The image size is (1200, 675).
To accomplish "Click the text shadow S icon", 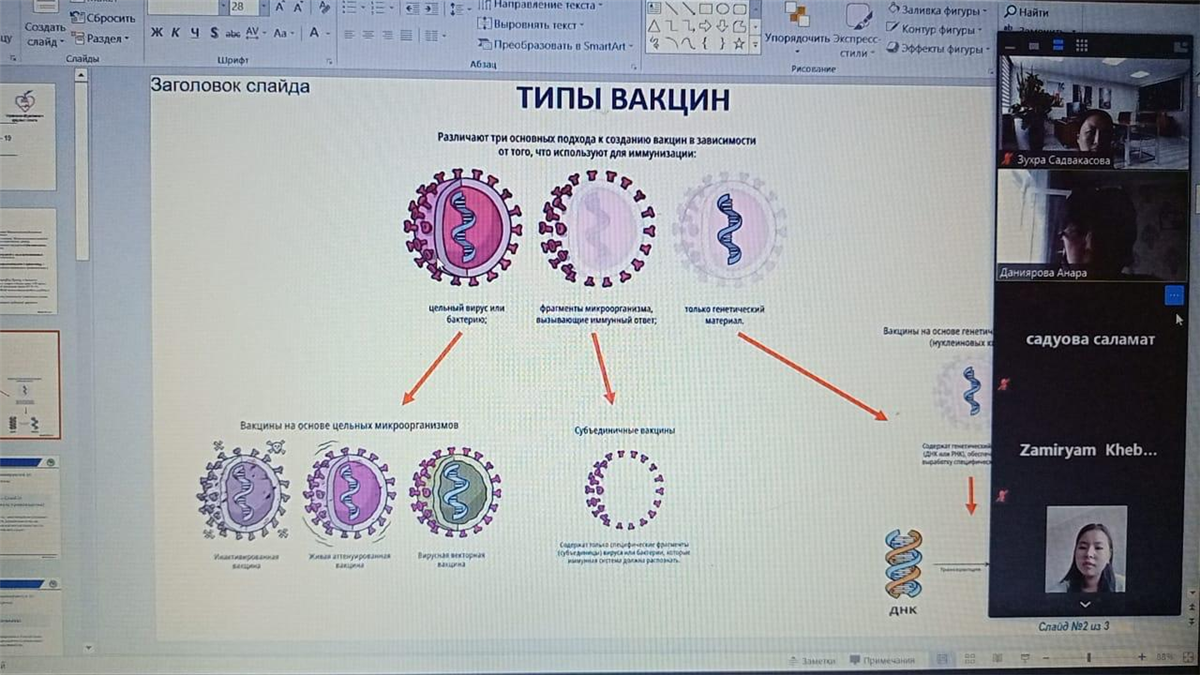I will point(213,32).
